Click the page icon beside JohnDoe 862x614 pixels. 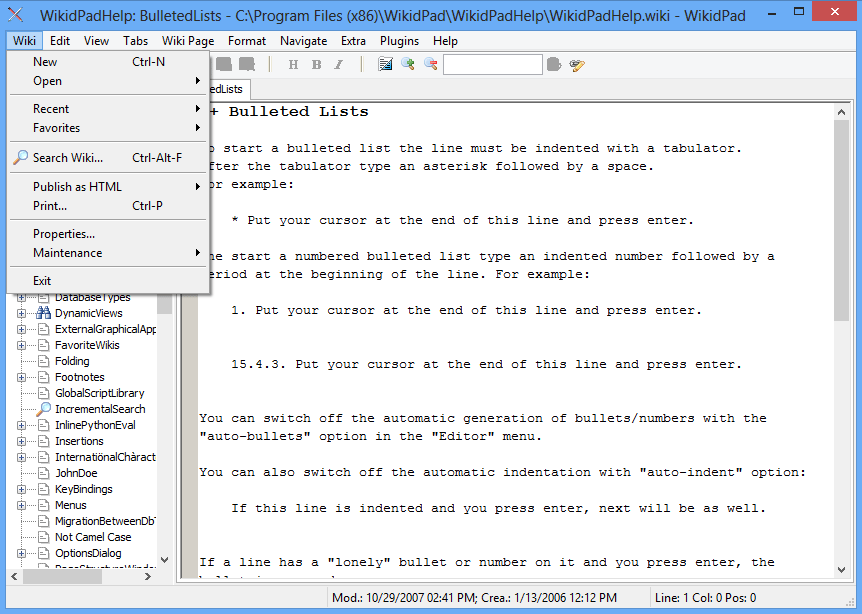[x=44, y=473]
